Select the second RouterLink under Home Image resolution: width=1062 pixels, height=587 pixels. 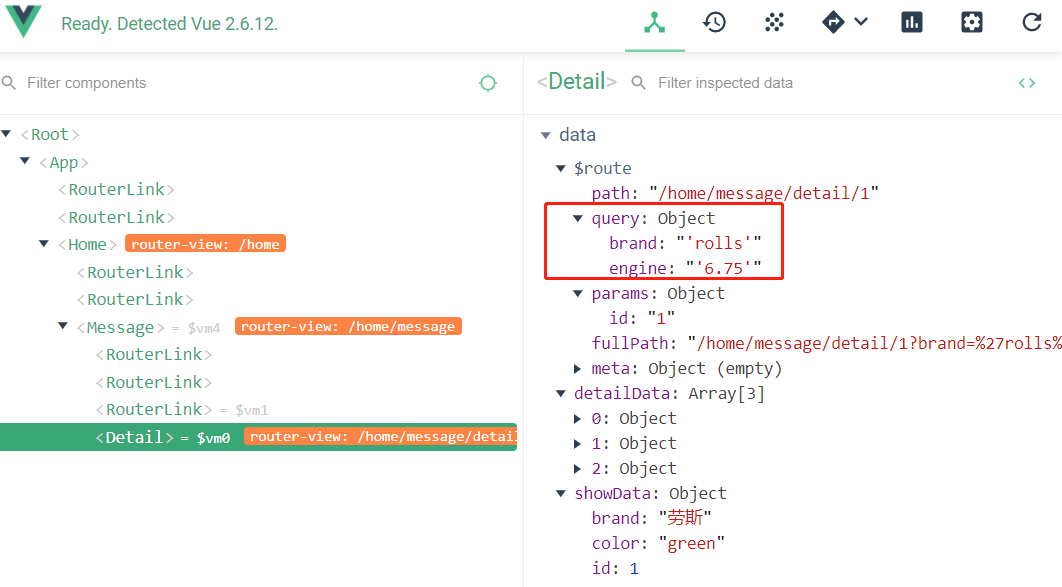click(135, 299)
